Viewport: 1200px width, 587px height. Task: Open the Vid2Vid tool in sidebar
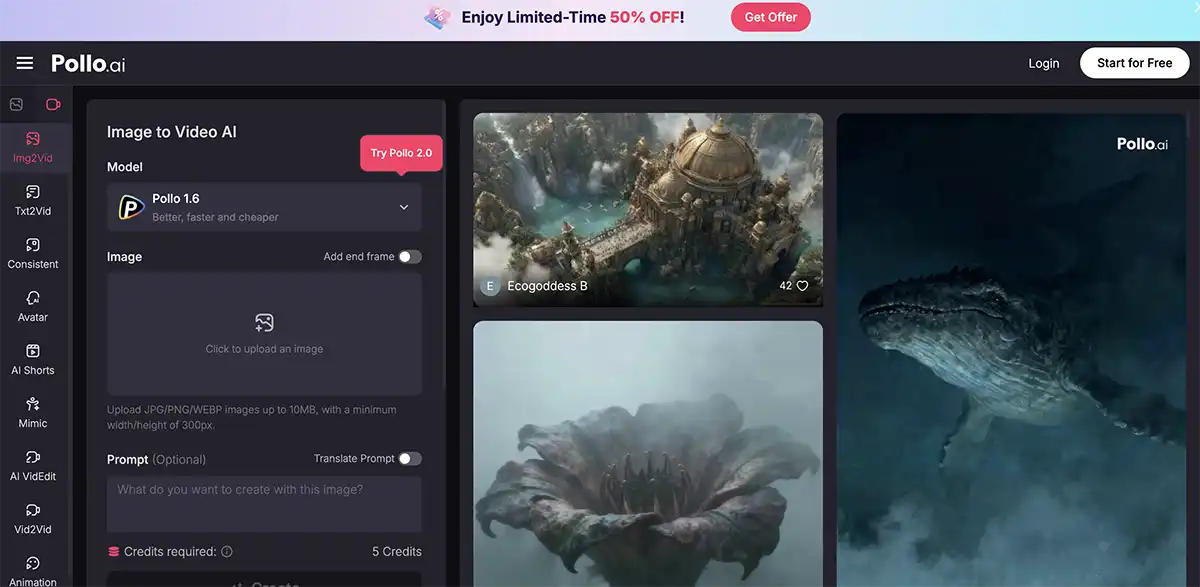(x=33, y=518)
